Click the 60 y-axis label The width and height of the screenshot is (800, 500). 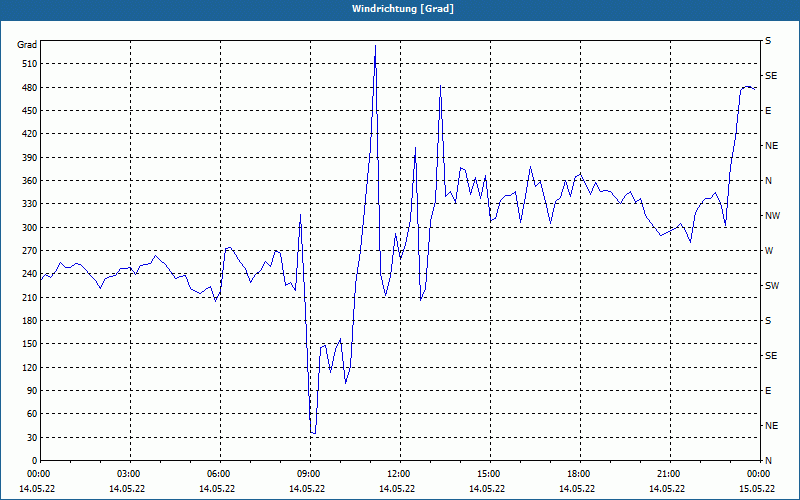(x=32, y=414)
